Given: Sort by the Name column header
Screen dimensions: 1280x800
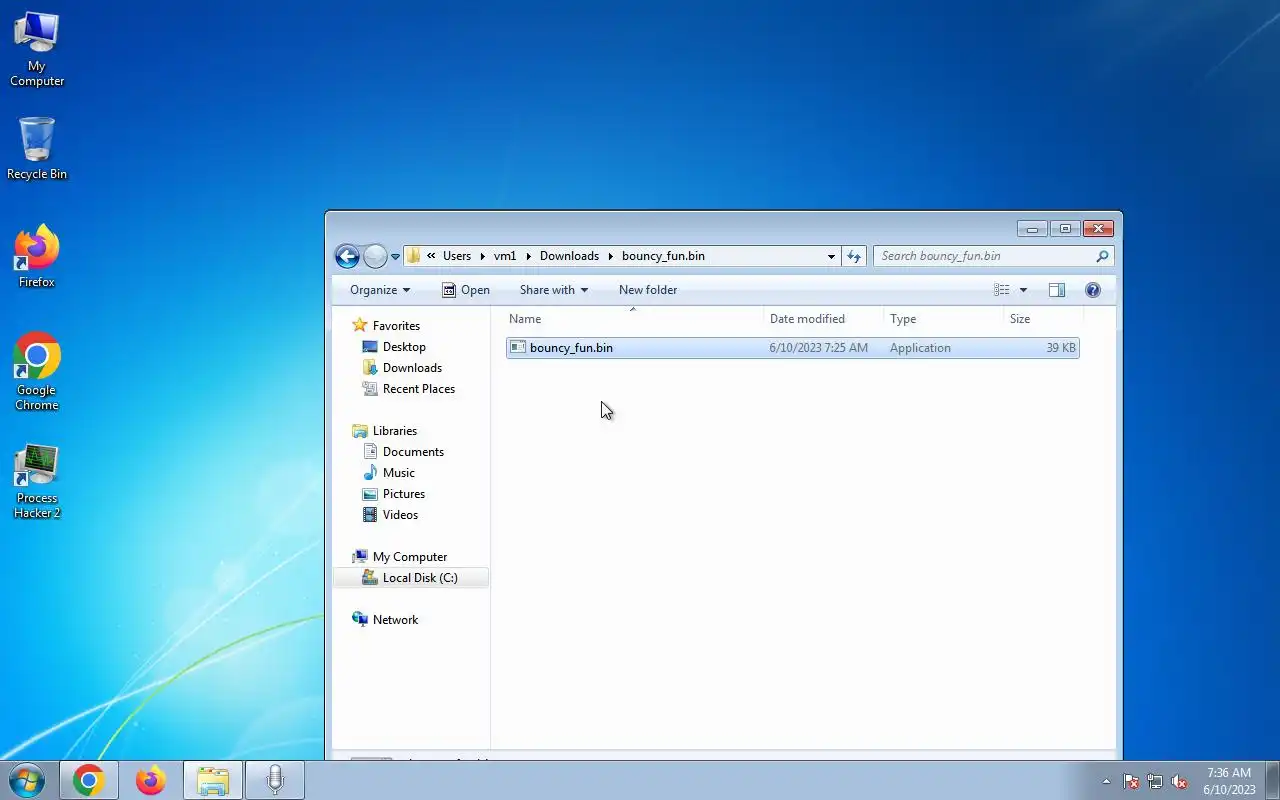Looking at the screenshot, I should click(x=633, y=319).
